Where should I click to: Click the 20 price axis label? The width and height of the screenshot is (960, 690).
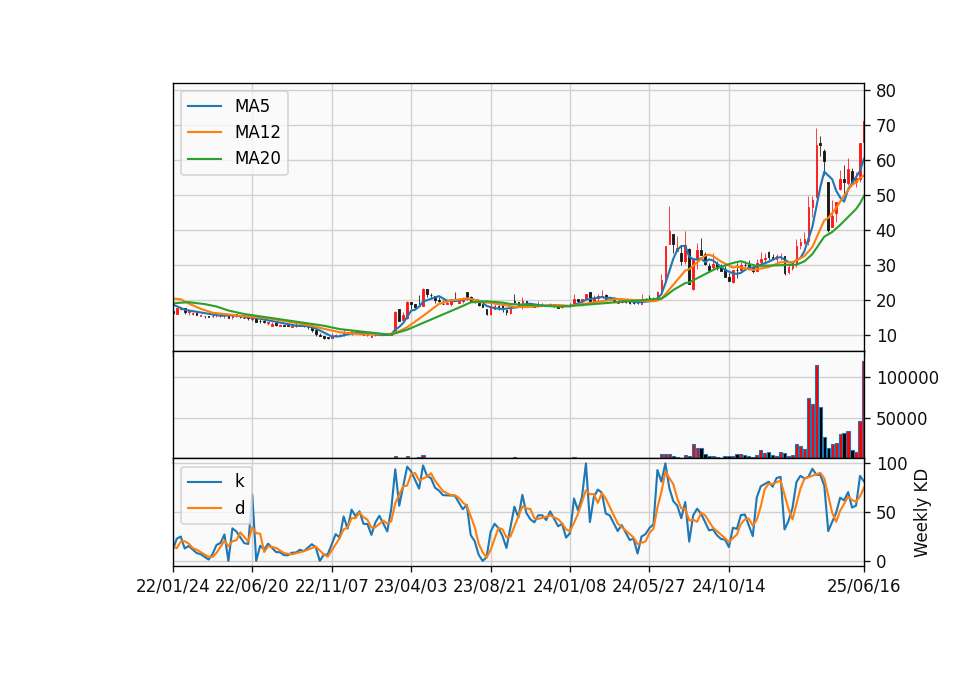click(886, 301)
